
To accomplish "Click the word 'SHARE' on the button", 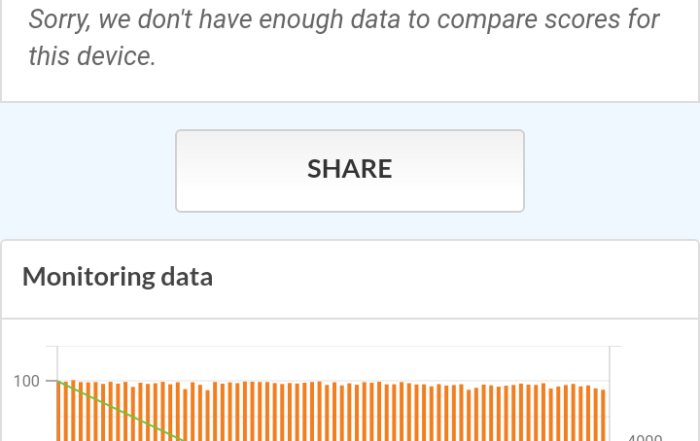I will pos(350,170).
